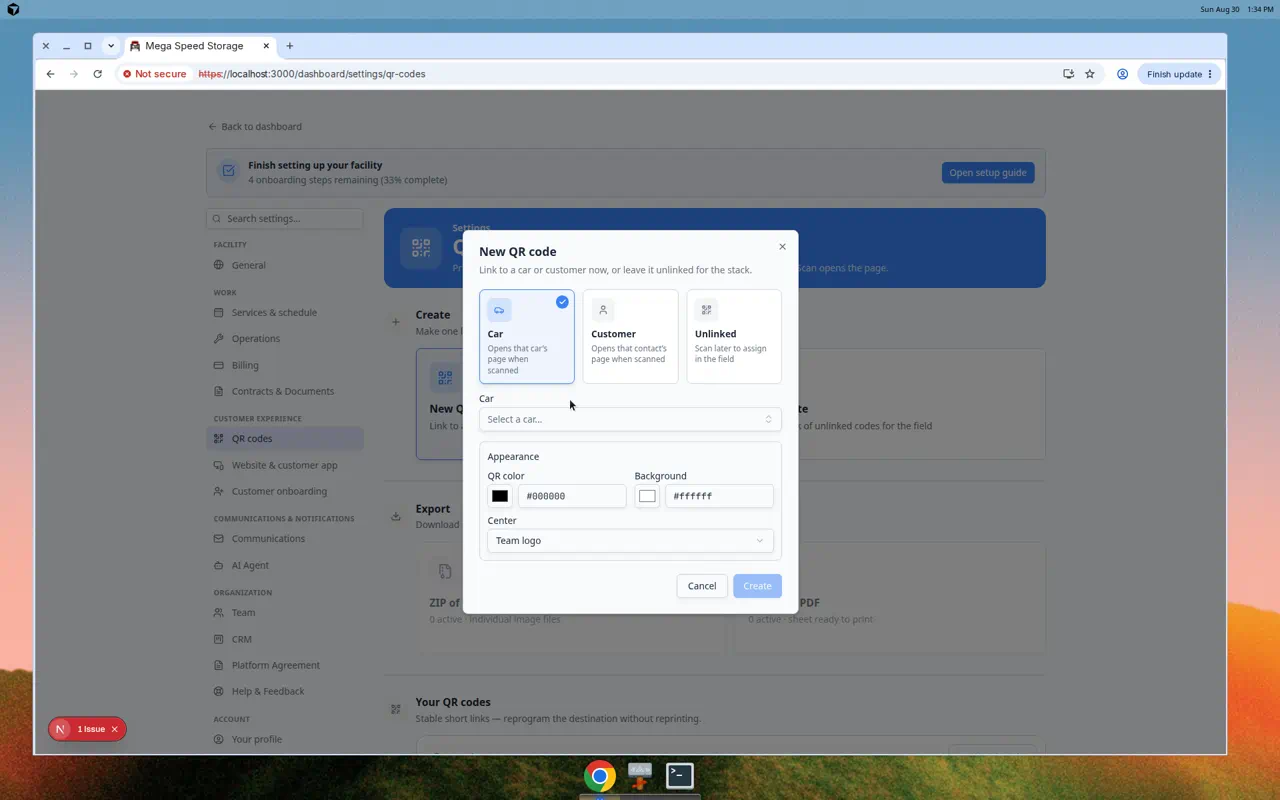Click the Create button
The height and width of the screenshot is (800, 1280).
pos(757,586)
